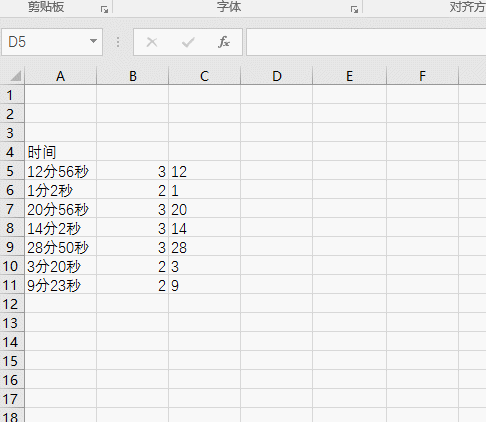Viewport: 486px width, 422px height.
Task: Select column F header
Action: tap(422, 76)
